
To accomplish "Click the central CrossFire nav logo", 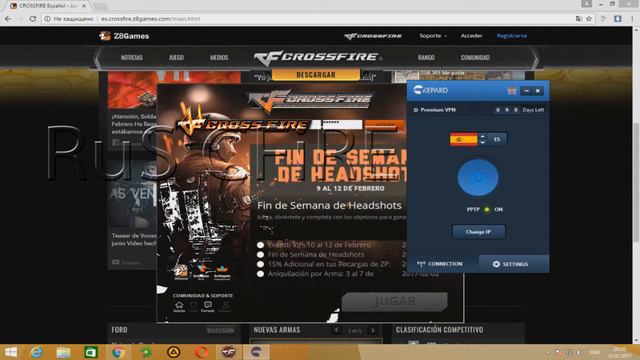I will pyautogui.click(x=317, y=58).
